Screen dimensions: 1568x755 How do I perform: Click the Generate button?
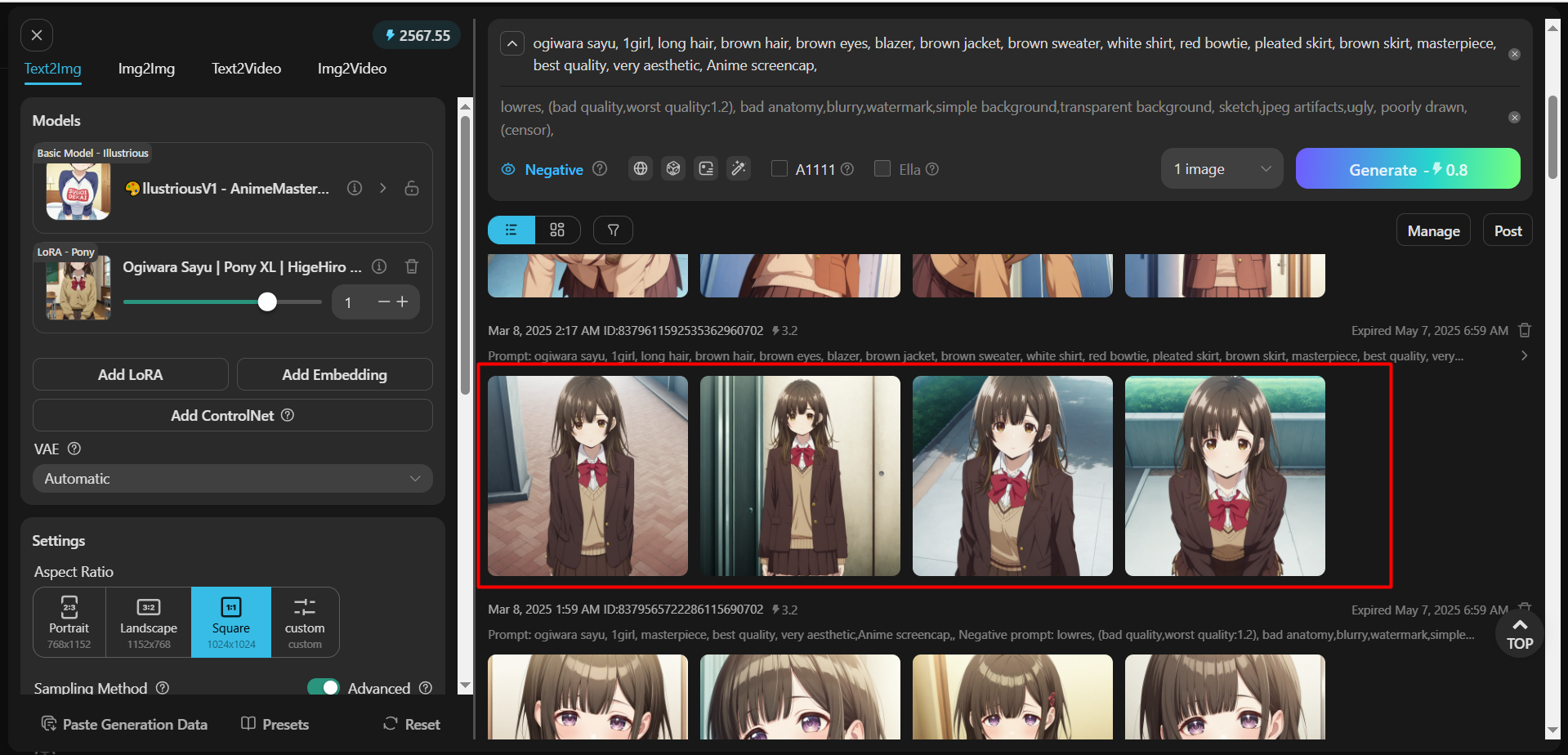1408,169
